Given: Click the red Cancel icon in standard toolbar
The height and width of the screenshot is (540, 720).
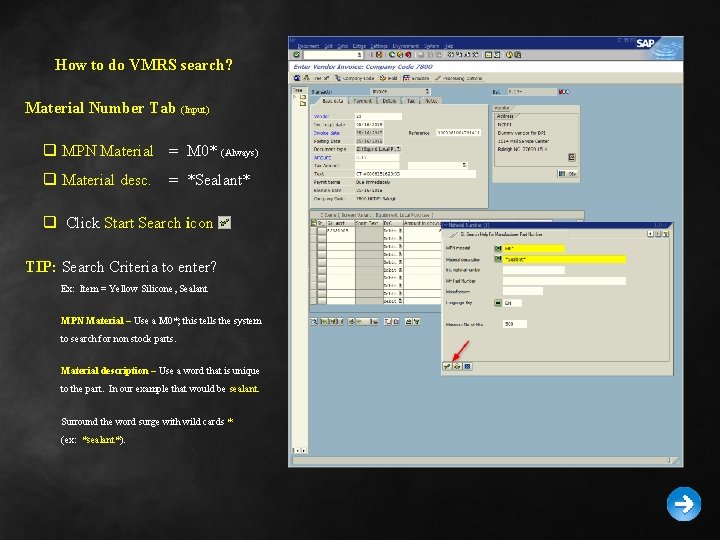Looking at the screenshot, I should 408,55.
